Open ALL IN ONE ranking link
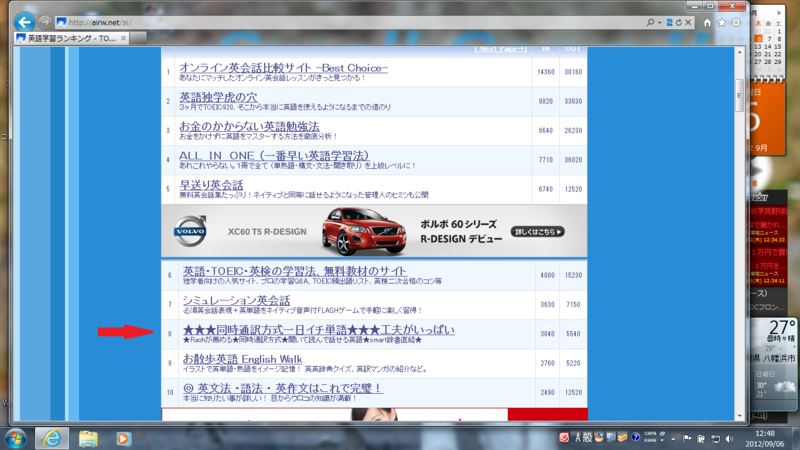800x450 pixels. click(x=274, y=156)
